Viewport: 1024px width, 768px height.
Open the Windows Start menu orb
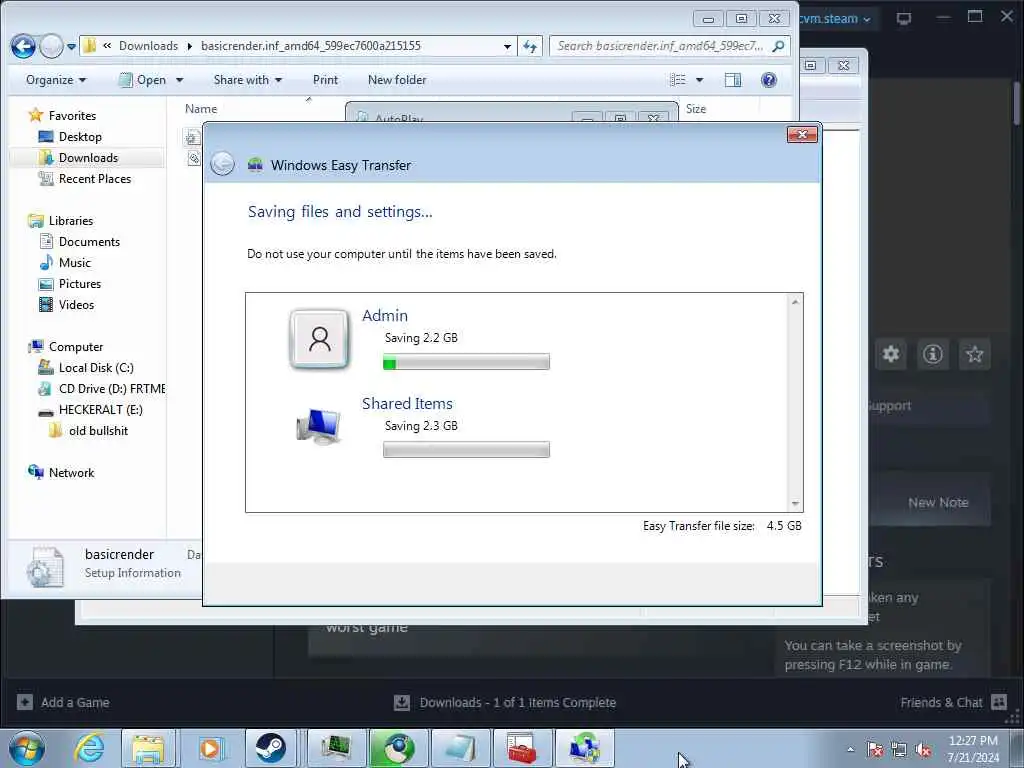pyautogui.click(x=27, y=749)
